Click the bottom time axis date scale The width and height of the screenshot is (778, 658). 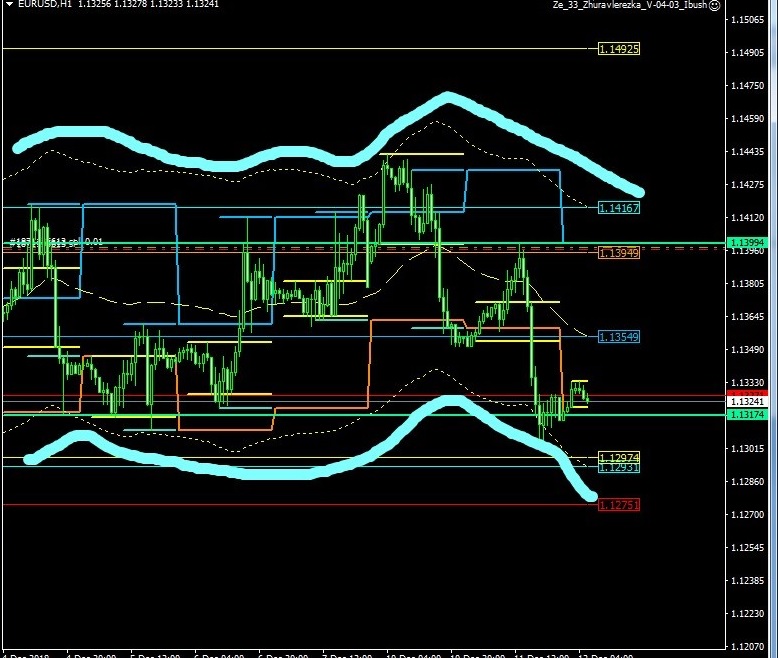click(360, 654)
